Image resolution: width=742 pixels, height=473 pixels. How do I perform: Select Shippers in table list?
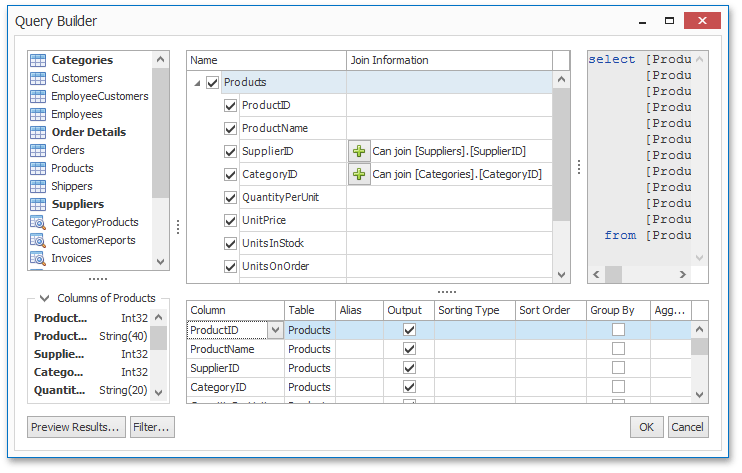[72, 186]
